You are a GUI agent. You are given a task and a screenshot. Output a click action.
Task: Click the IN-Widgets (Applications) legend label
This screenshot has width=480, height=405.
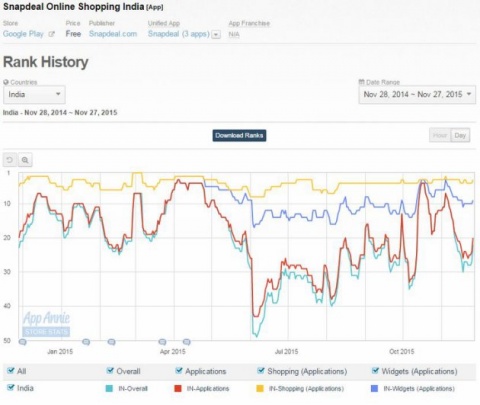click(419, 389)
